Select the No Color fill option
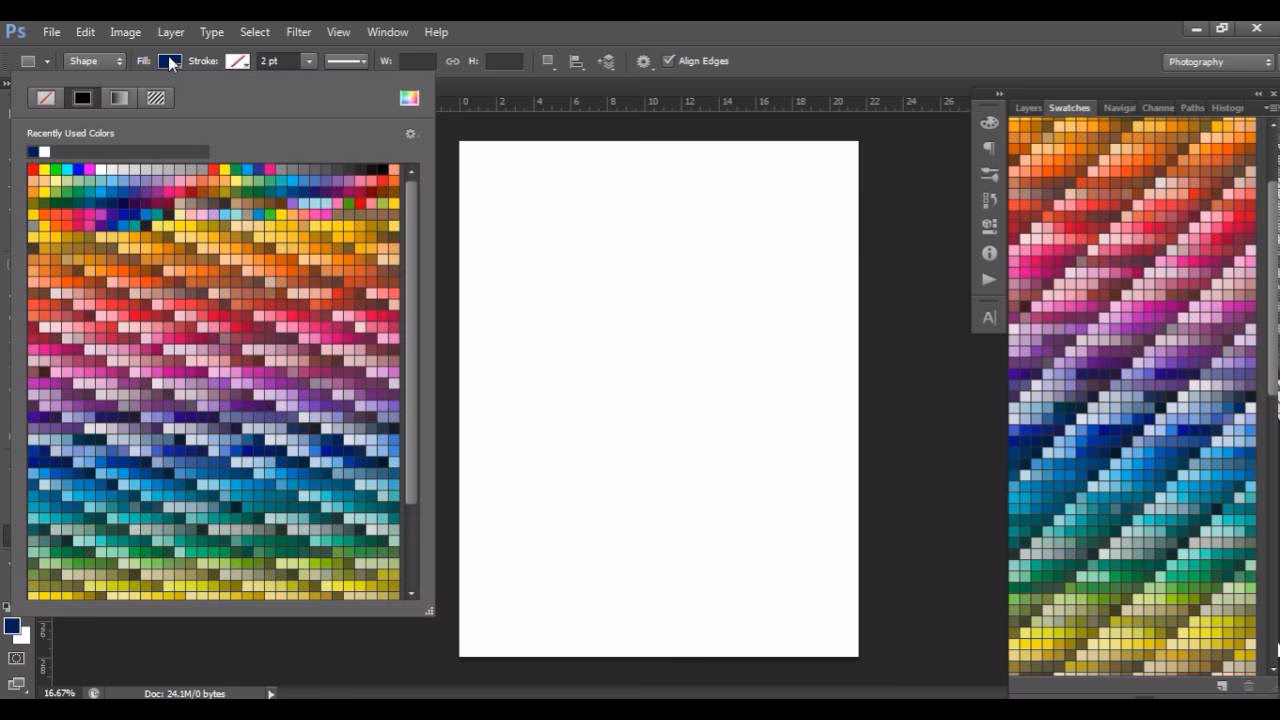Image resolution: width=1280 pixels, height=720 pixels. (47, 97)
